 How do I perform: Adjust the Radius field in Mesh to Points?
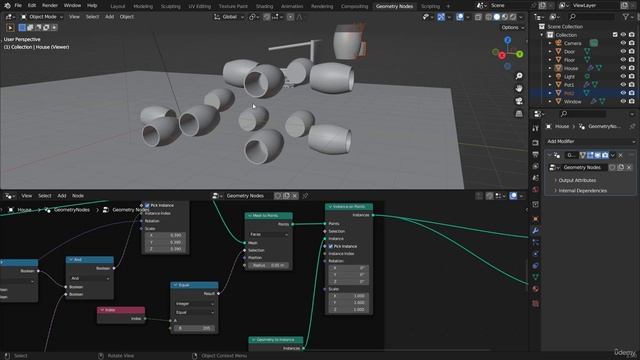269,265
